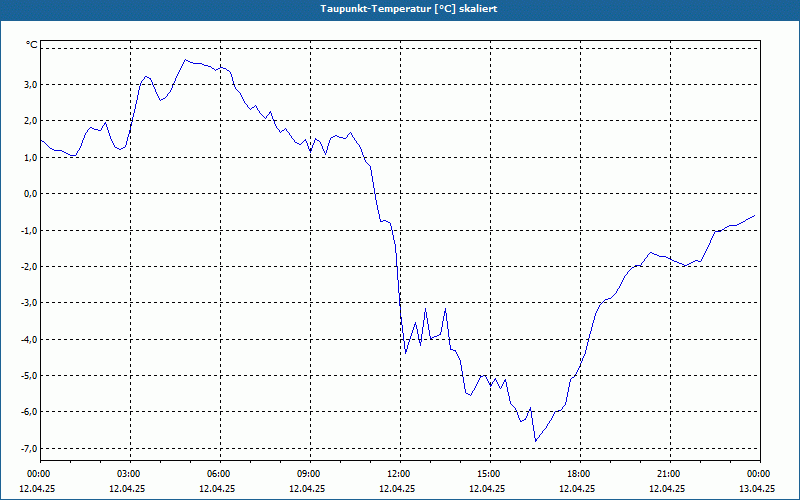Click the 2,0 y-axis value
This screenshot has height=500, width=800.
[x=31, y=121]
